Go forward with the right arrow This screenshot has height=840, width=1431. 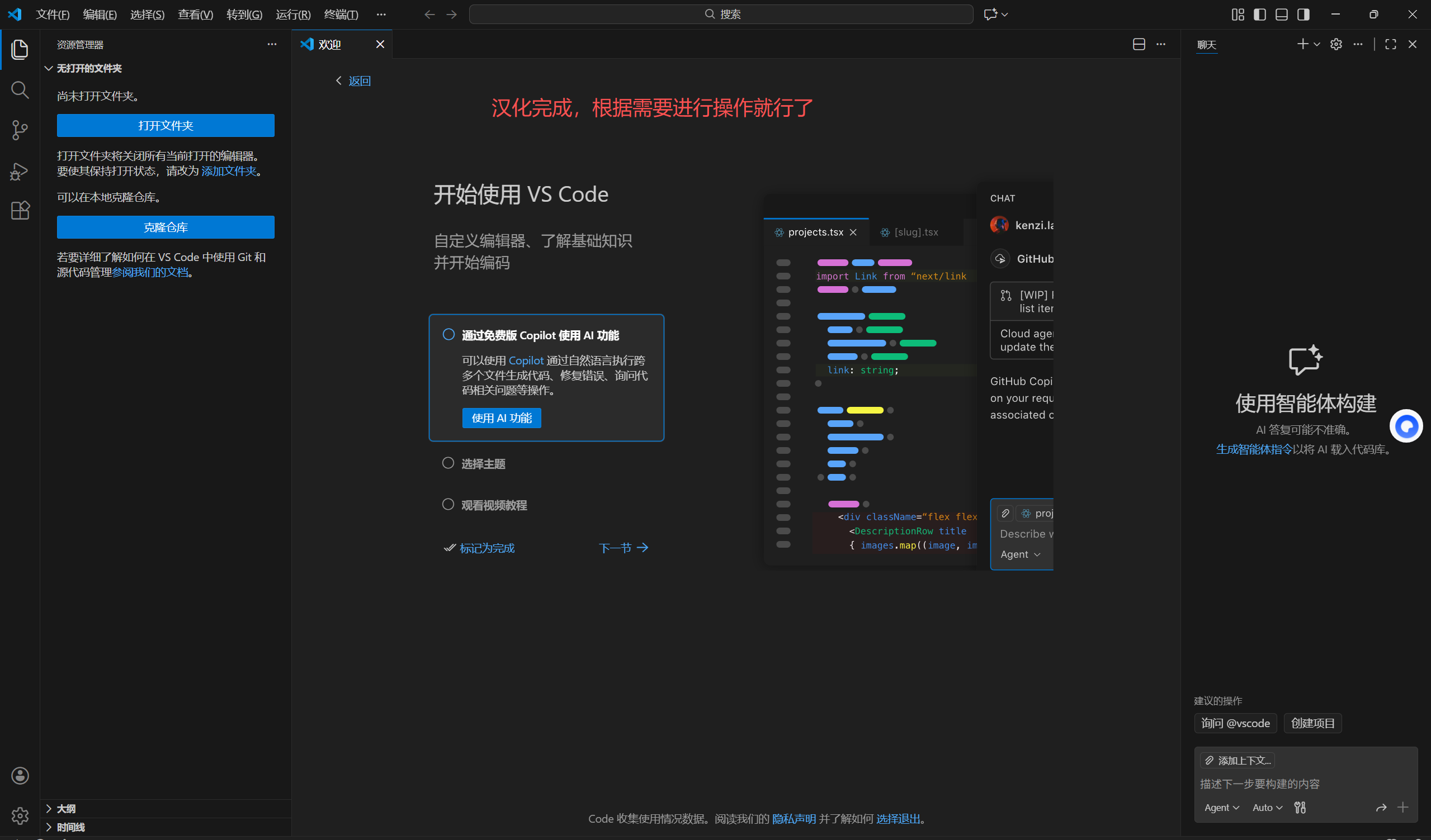click(x=451, y=14)
